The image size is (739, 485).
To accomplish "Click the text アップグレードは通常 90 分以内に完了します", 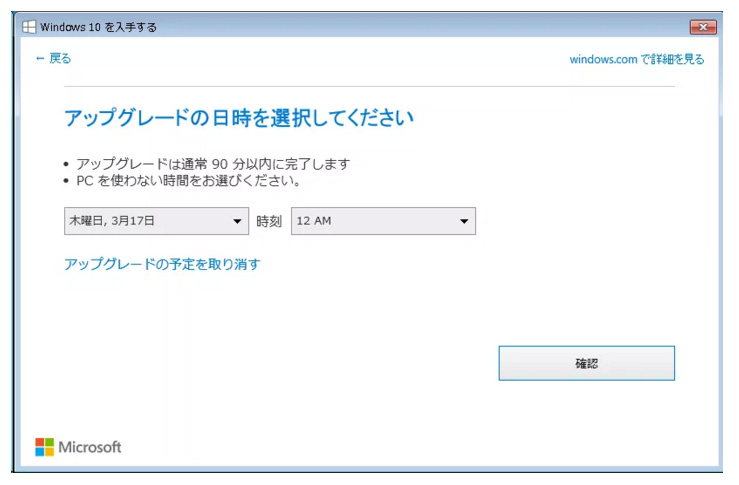I will [x=213, y=164].
